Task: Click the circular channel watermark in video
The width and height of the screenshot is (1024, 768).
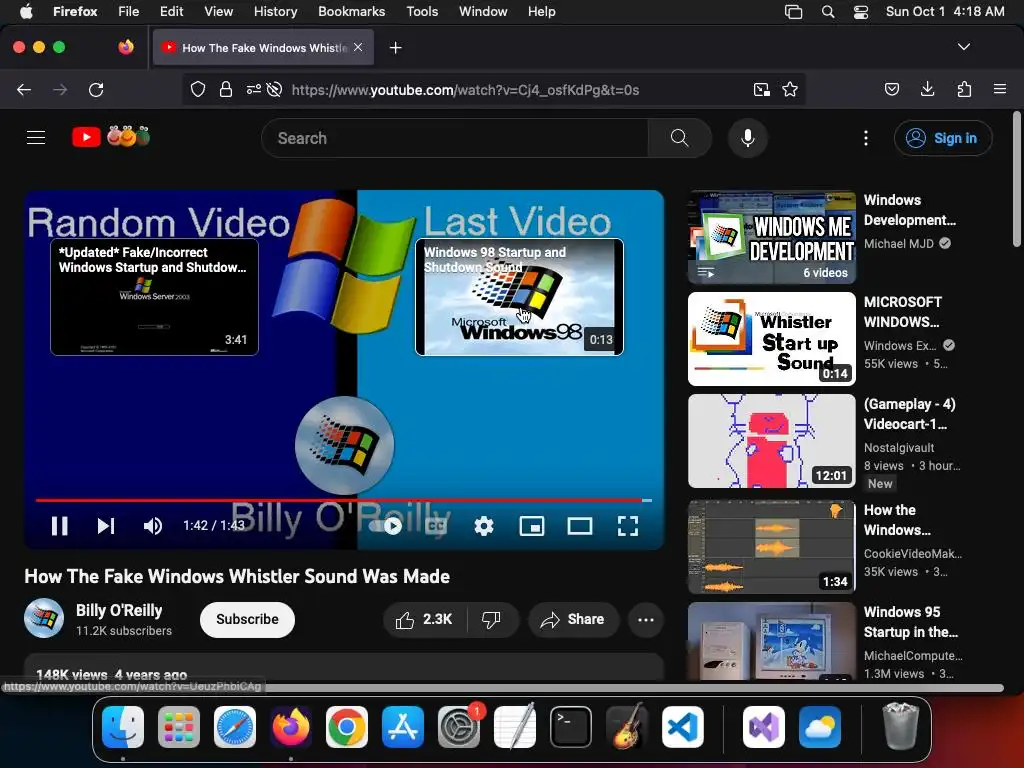Action: [344, 445]
